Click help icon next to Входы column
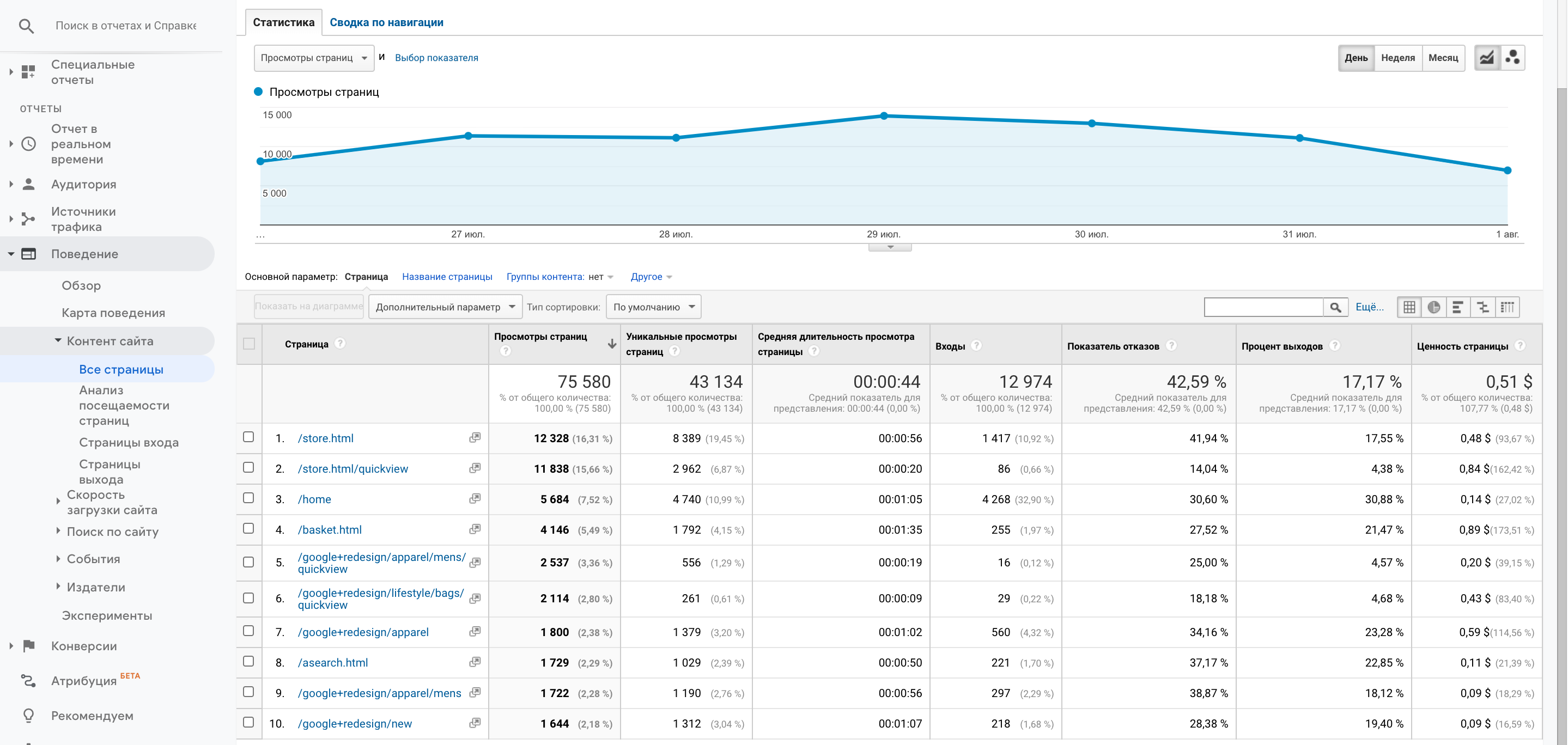 pyautogui.click(x=976, y=346)
